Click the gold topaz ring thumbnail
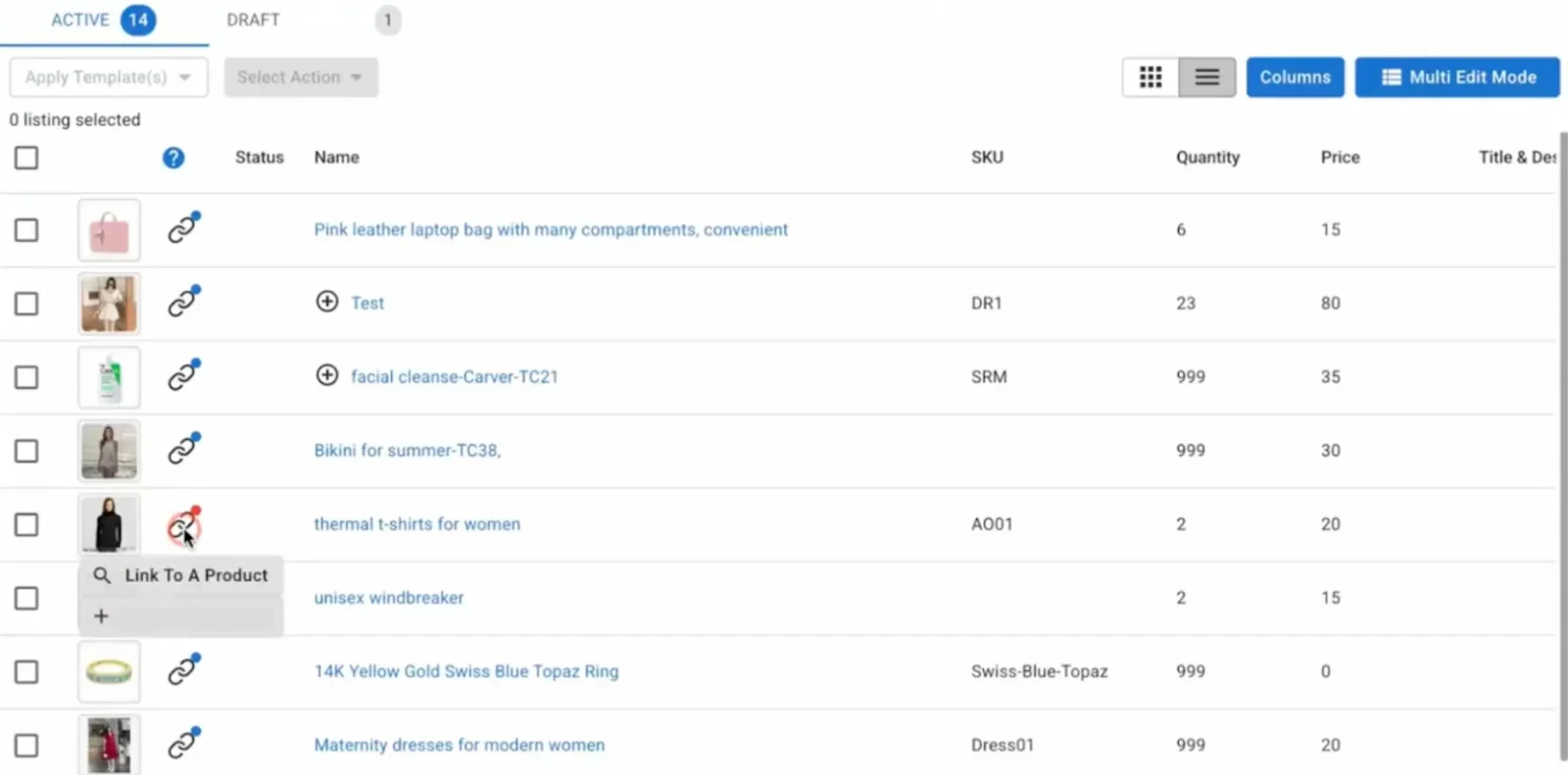 109,671
